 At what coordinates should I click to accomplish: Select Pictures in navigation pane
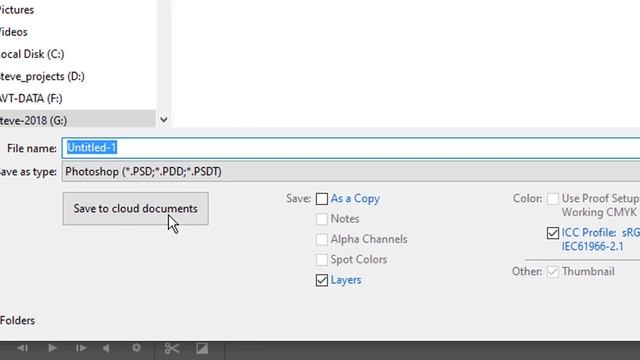tap(17, 10)
